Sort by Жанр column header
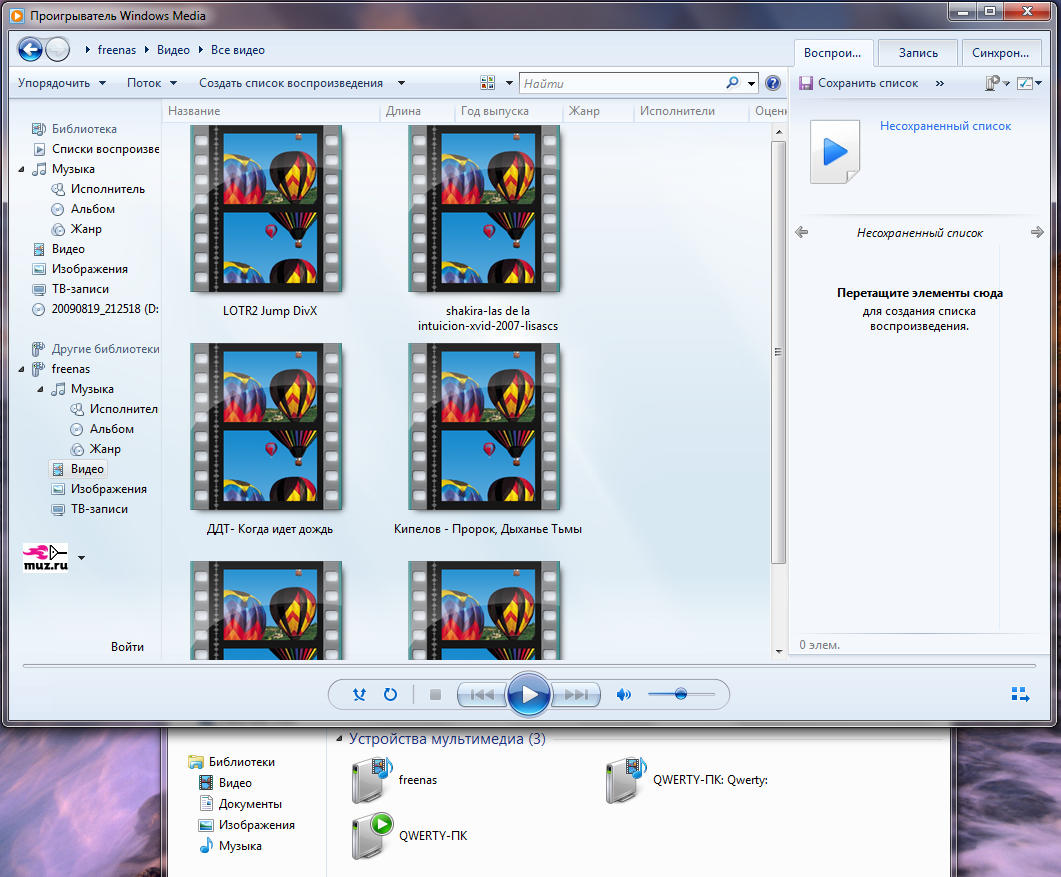The height and width of the screenshot is (877, 1061). 597,111
